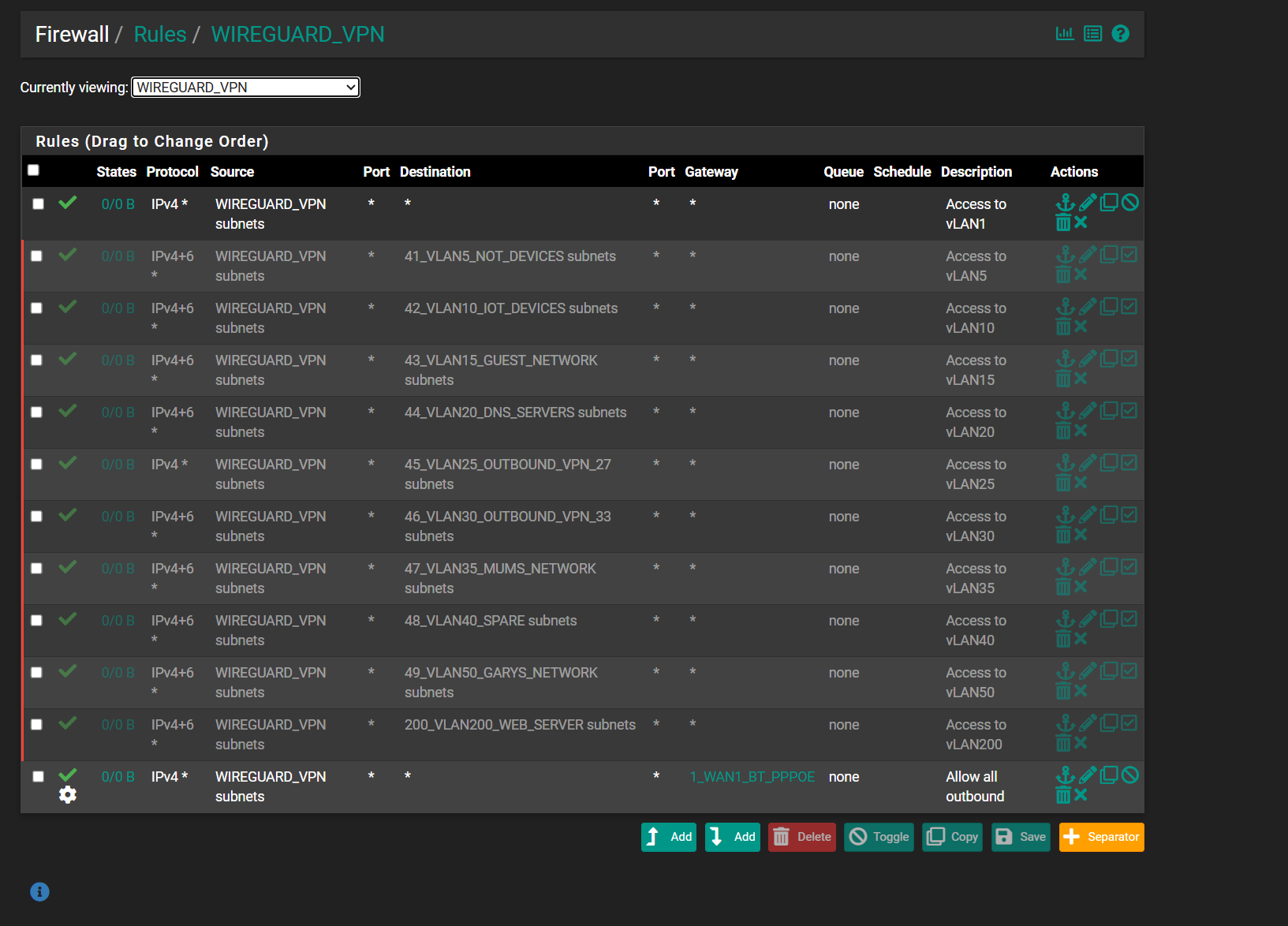1288x926 pixels.
Task: Disable the Access to vLAN1 rule
Action: point(1129,203)
